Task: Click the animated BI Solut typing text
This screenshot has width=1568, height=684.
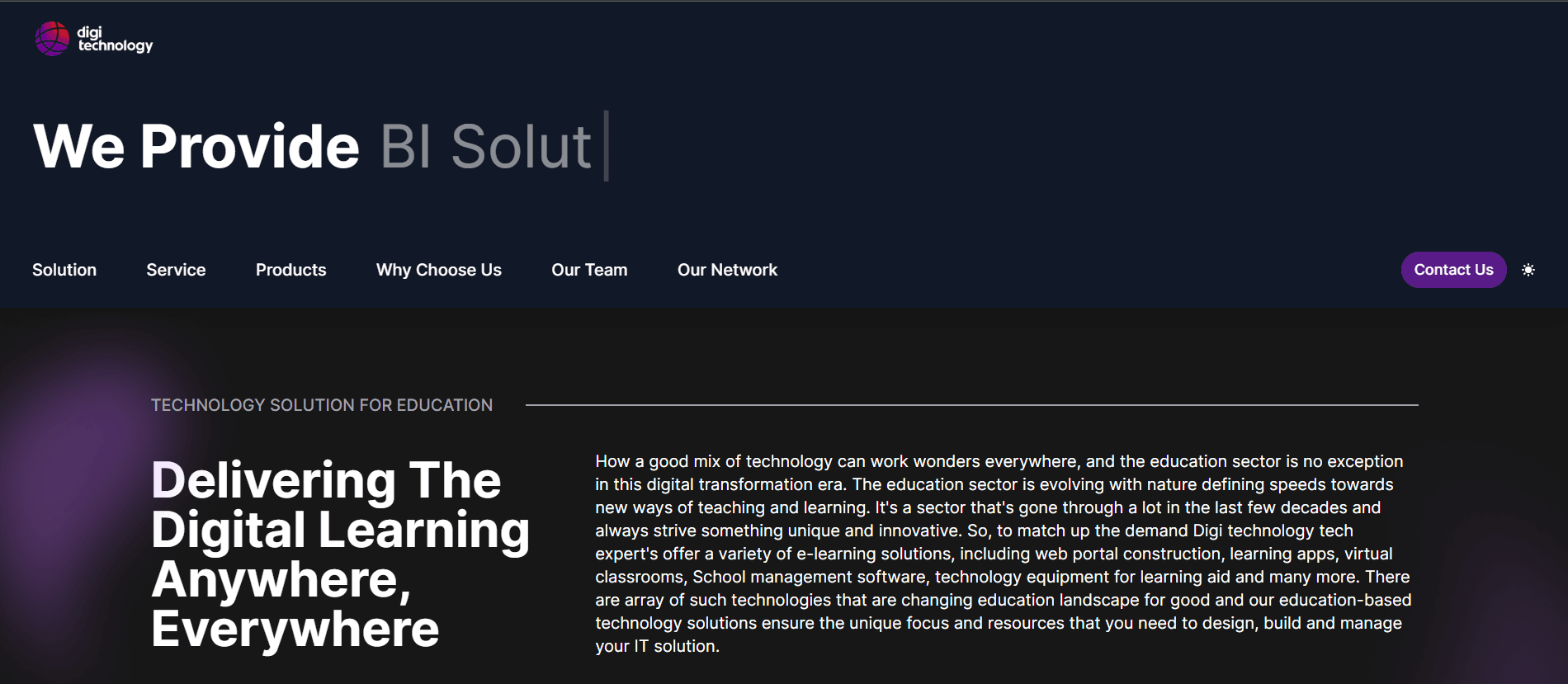Action: (485, 147)
